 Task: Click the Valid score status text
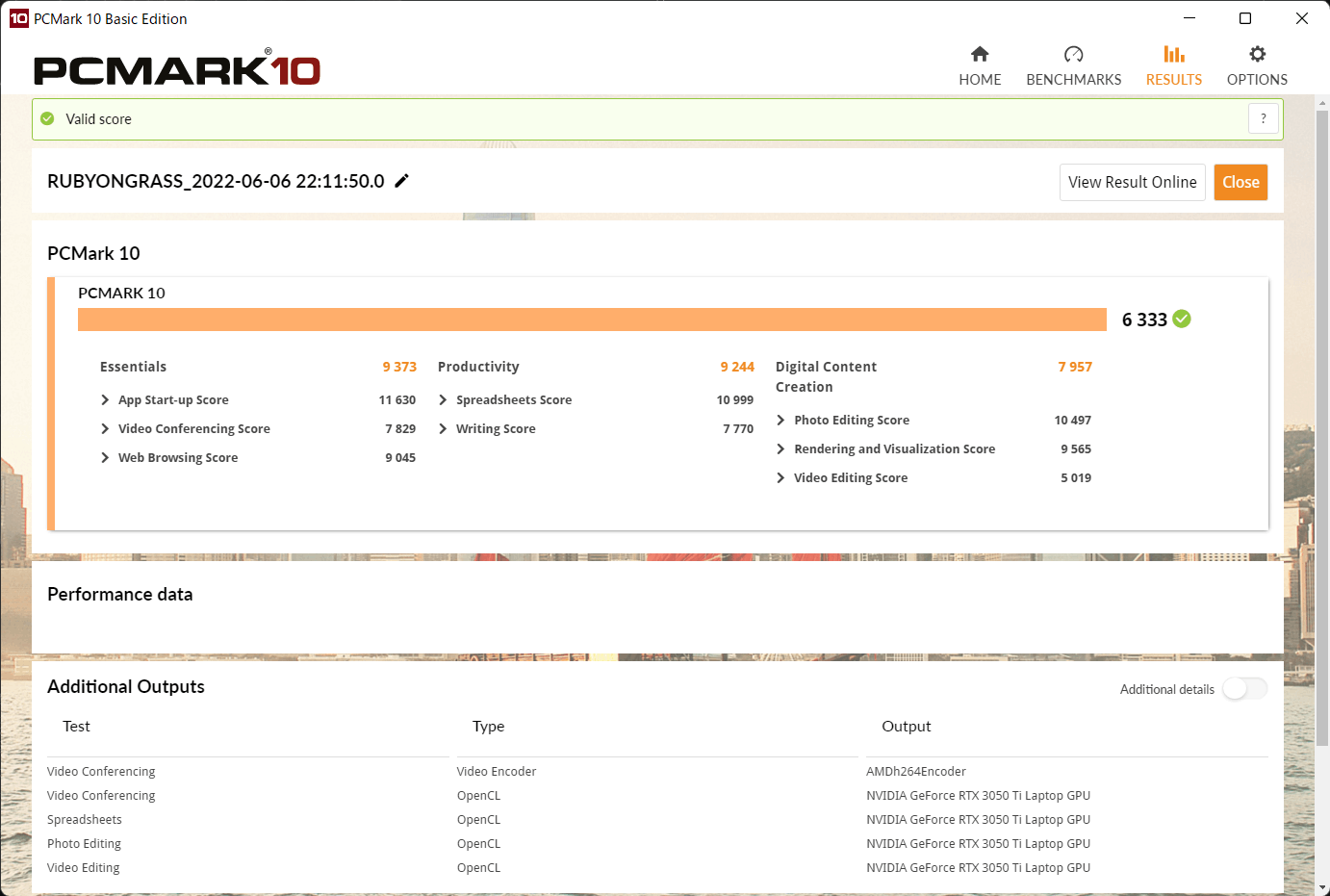(x=98, y=119)
